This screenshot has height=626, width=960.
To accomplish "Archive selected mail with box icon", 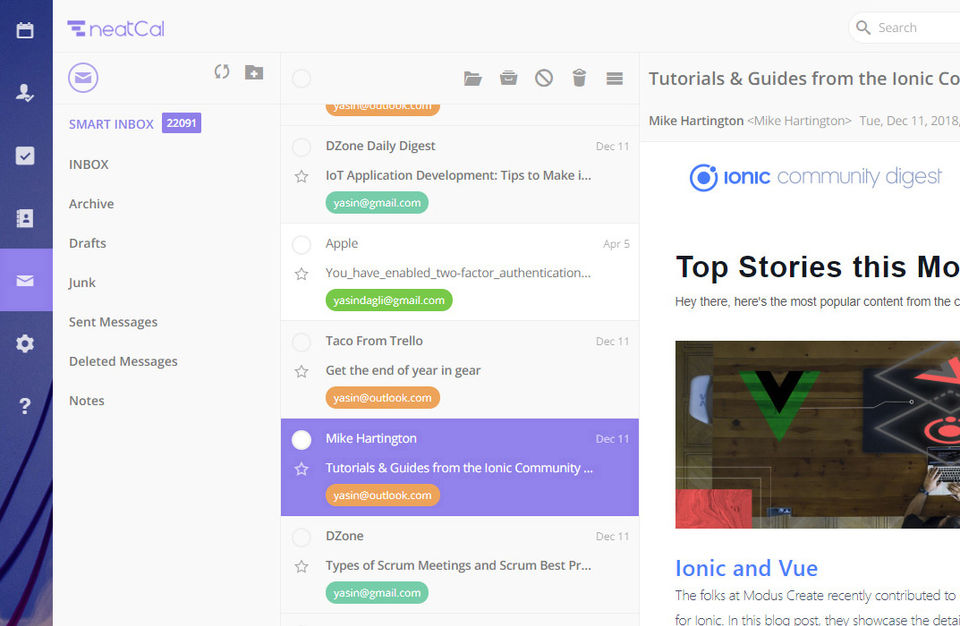I will [x=508, y=78].
